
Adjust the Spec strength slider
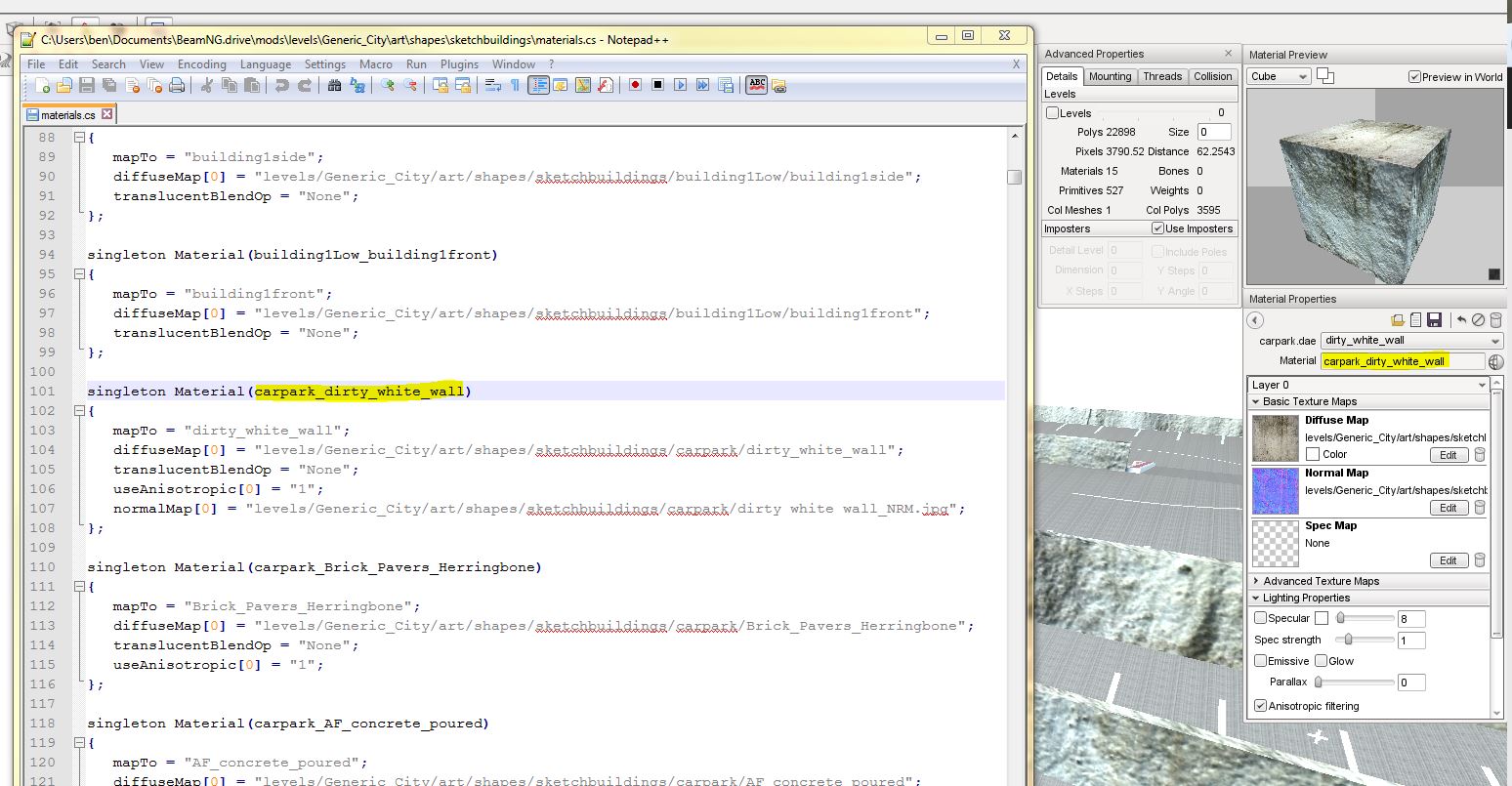click(x=1365, y=640)
